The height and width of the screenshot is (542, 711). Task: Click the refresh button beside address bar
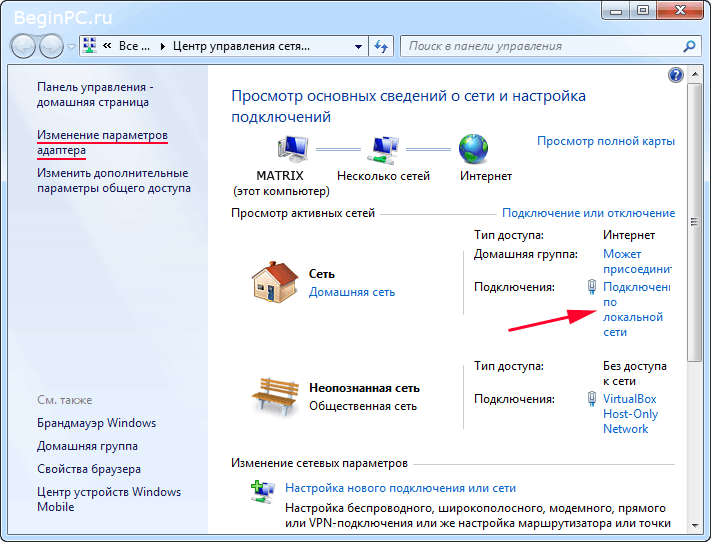click(381, 46)
